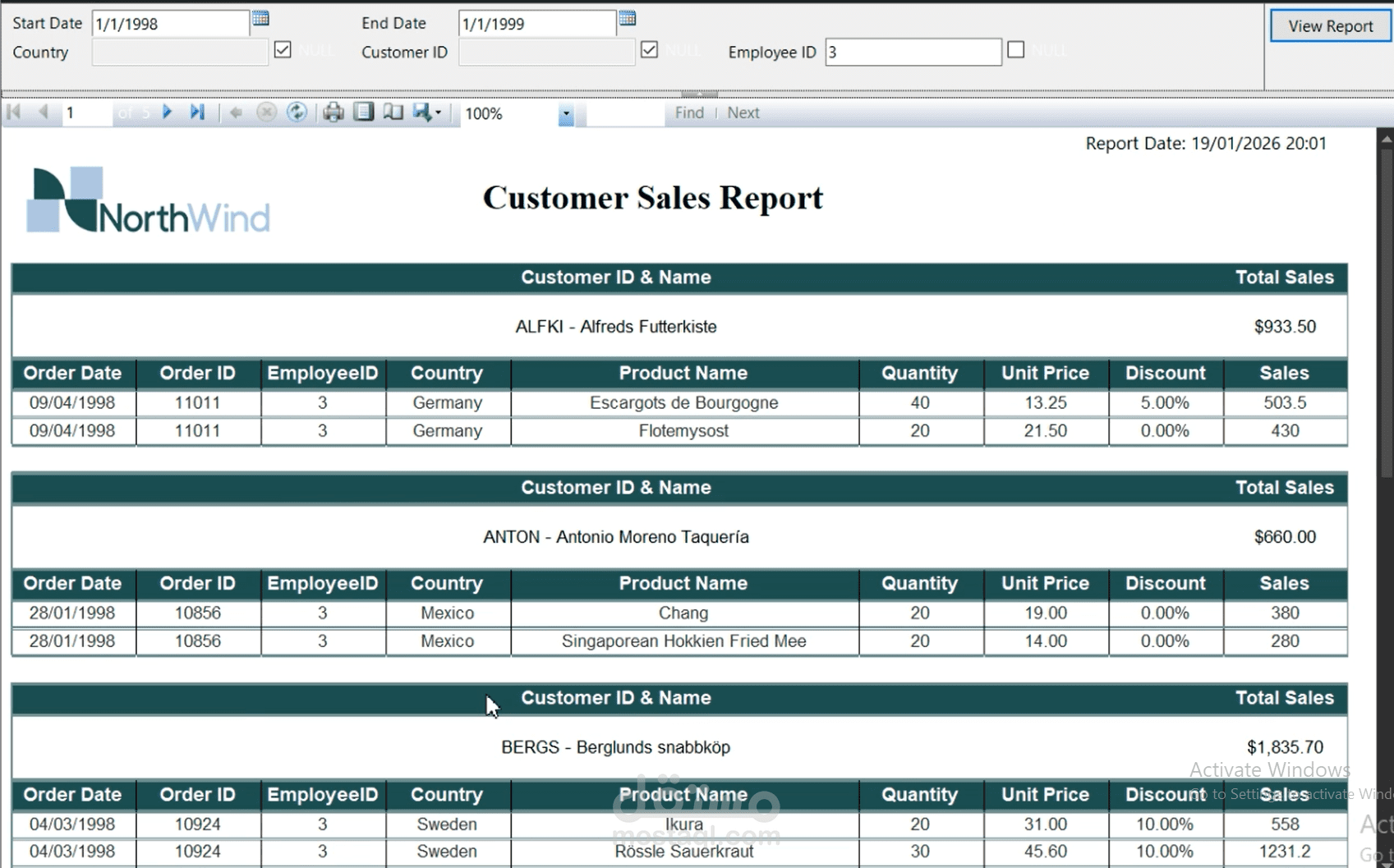Viewport: 1394px width, 868px height.
Task: Open the Start Date calendar picker
Action: [x=260, y=19]
